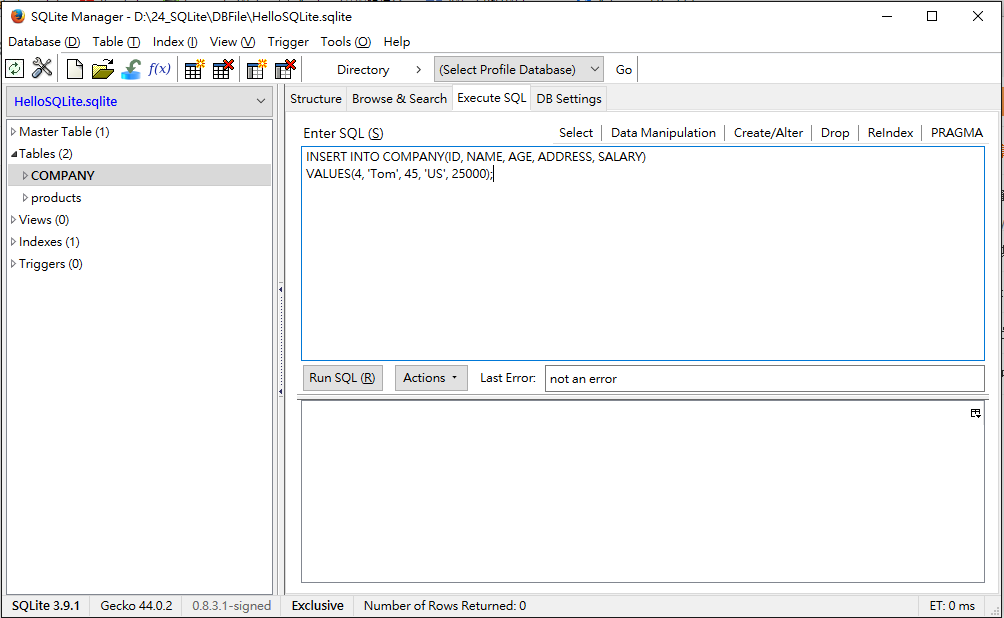The image size is (1004, 618).
Task: Switch to DB Settings tab
Action: click(569, 99)
